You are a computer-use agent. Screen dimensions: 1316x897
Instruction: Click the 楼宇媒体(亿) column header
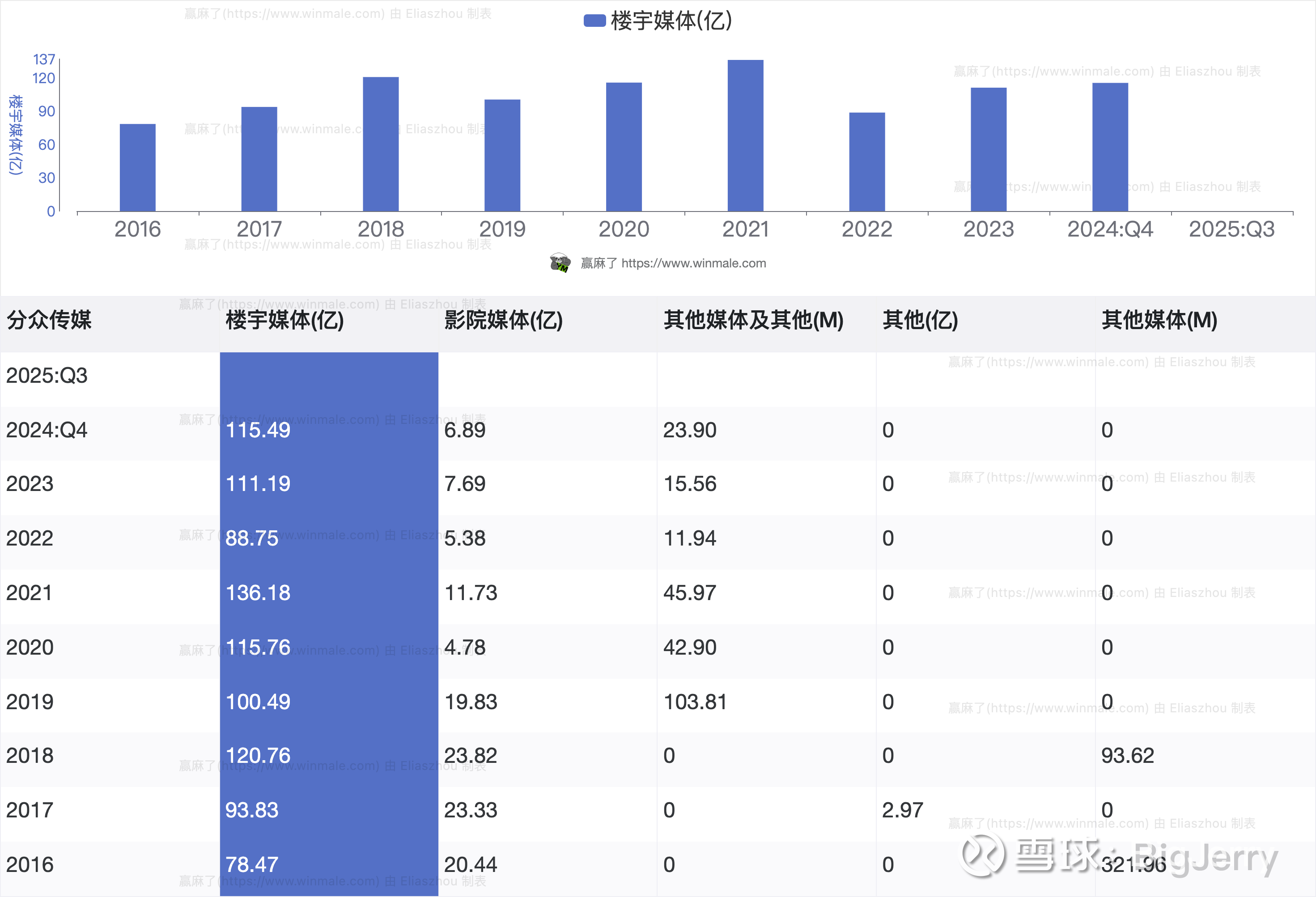pos(285,320)
